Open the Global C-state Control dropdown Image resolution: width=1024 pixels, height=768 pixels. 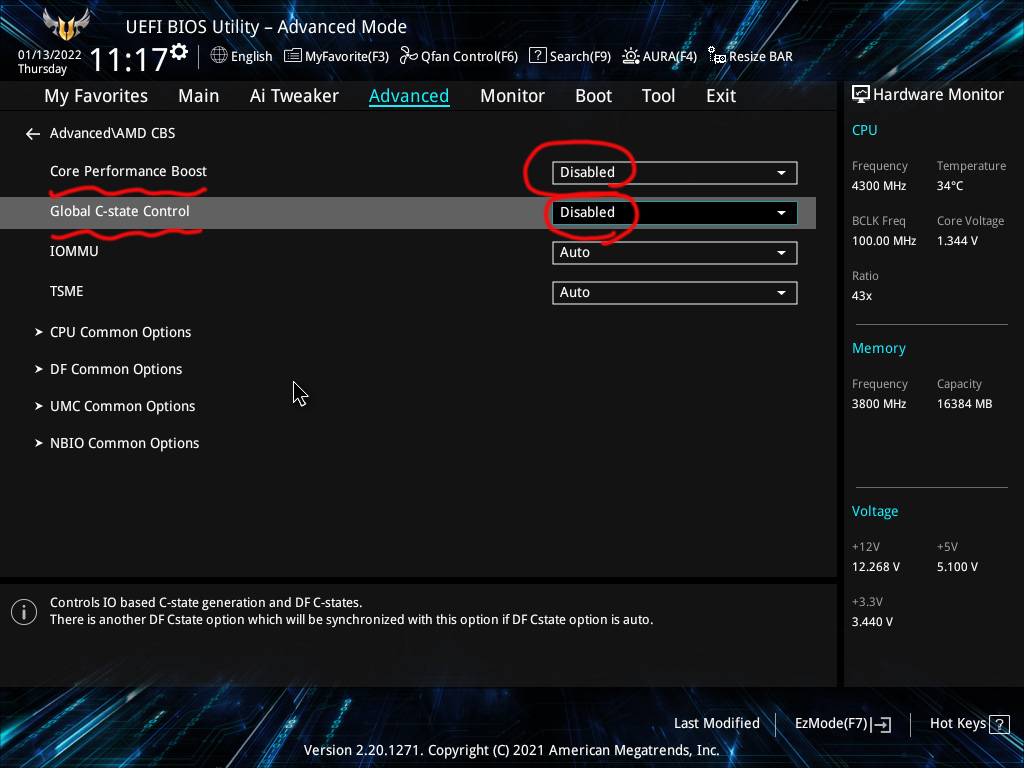pos(675,213)
